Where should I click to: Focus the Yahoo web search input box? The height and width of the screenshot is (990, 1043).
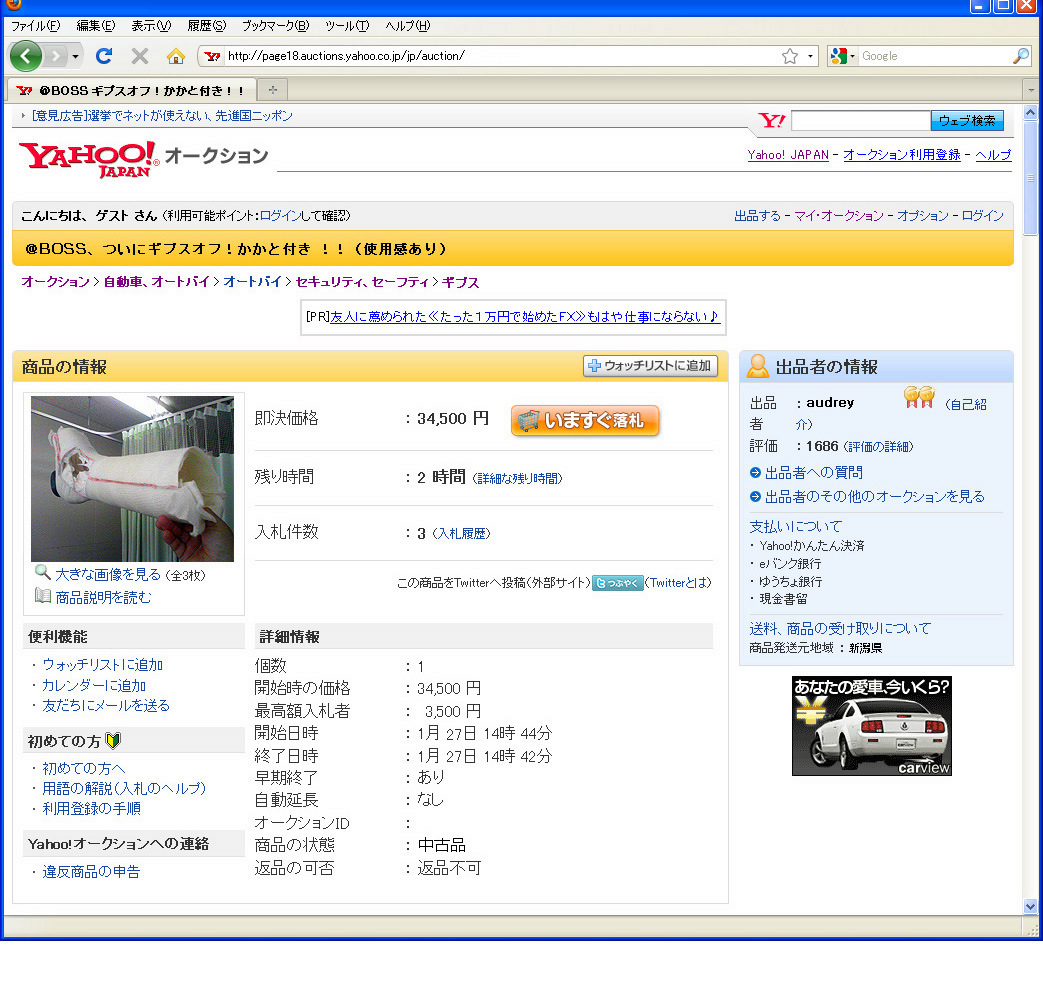coord(860,120)
